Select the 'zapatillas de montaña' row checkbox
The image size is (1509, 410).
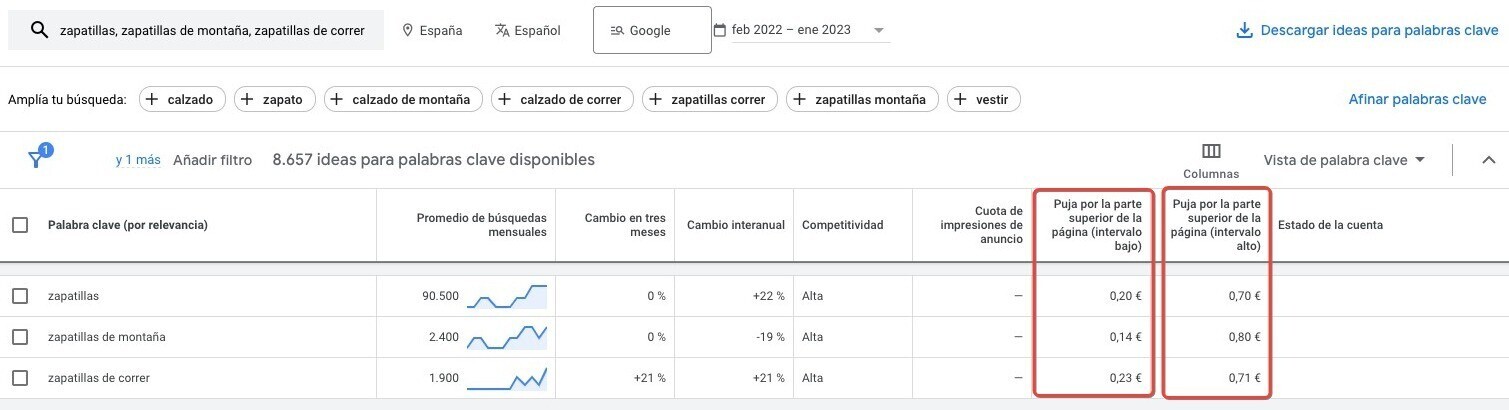coord(20,337)
